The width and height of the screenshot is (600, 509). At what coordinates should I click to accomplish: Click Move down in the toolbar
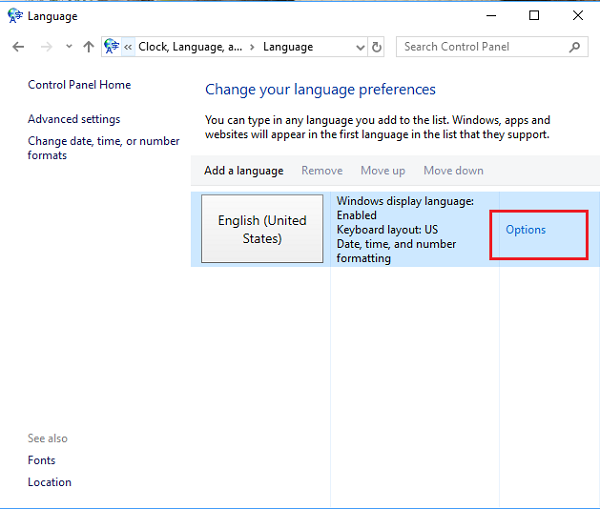453,171
